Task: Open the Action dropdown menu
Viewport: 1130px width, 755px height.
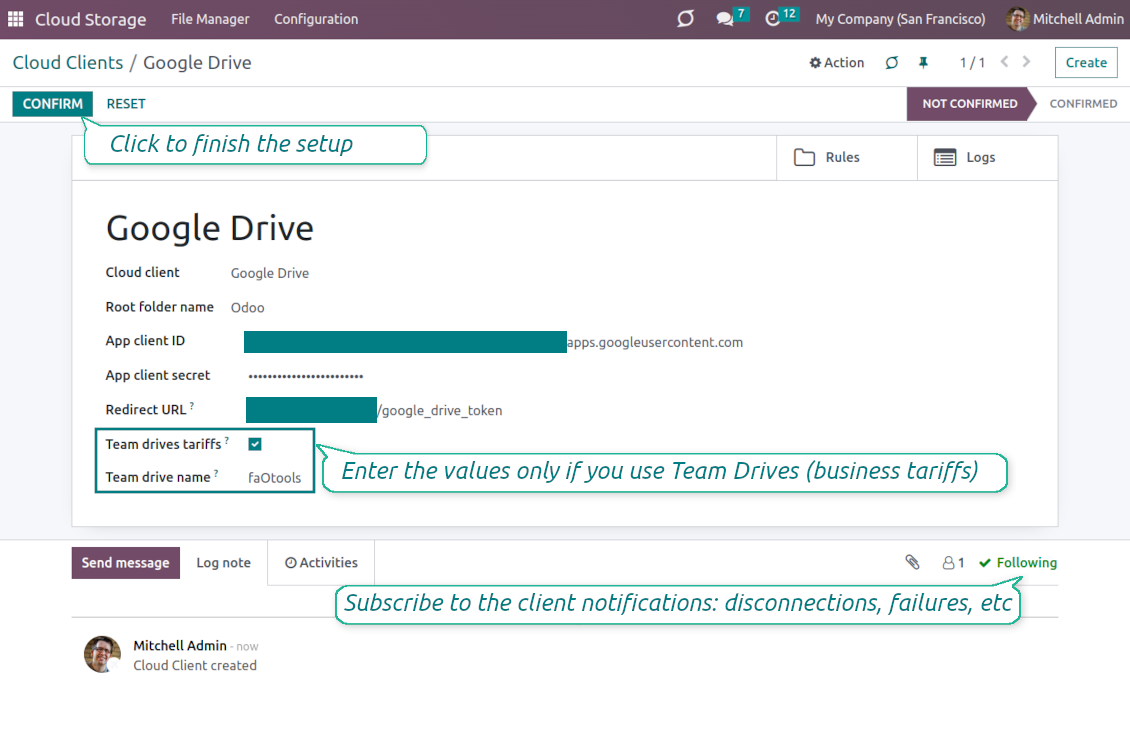Action: pos(837,63)
